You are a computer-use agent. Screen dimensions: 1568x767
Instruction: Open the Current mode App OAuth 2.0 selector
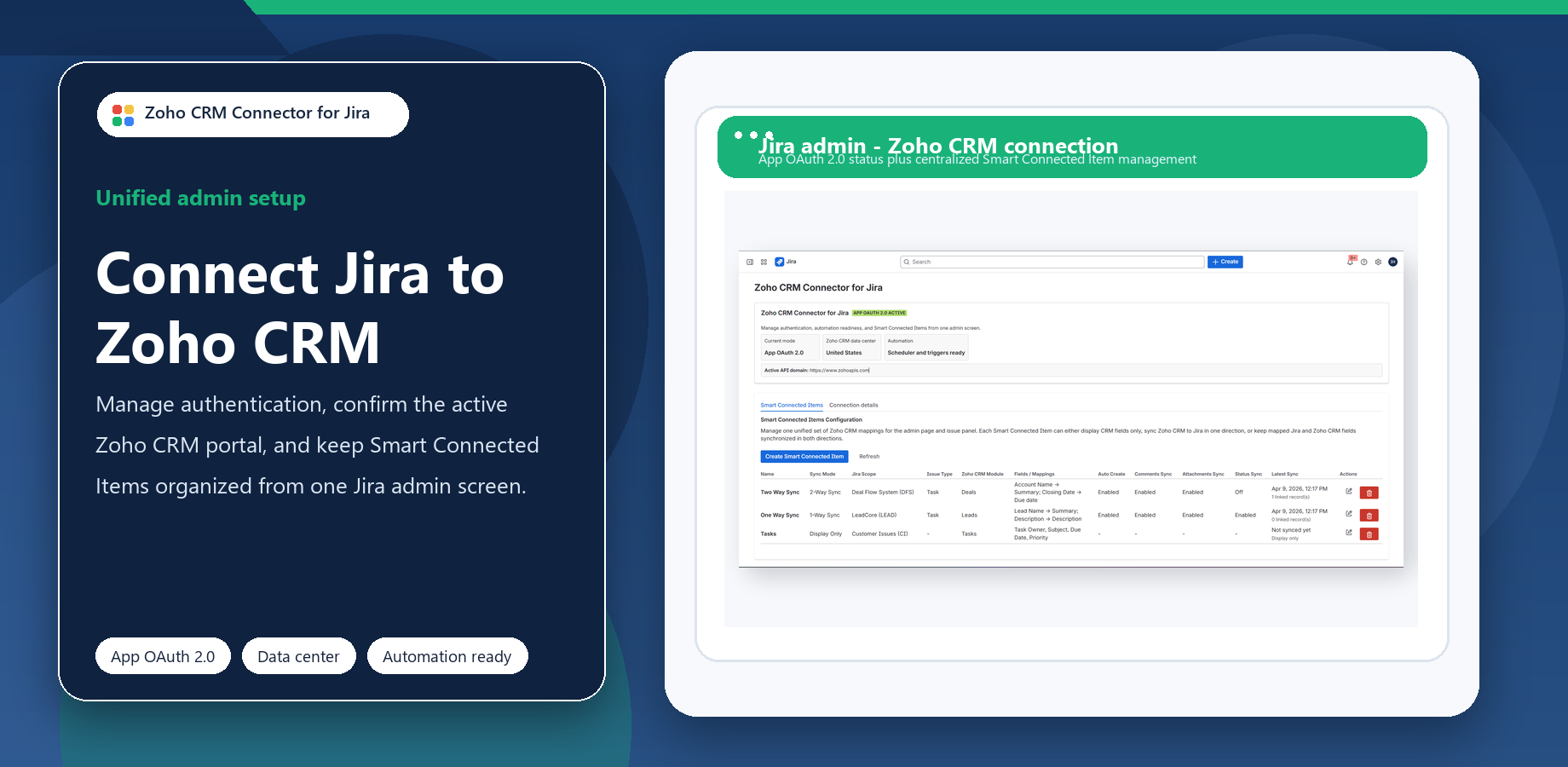(789, 348)
